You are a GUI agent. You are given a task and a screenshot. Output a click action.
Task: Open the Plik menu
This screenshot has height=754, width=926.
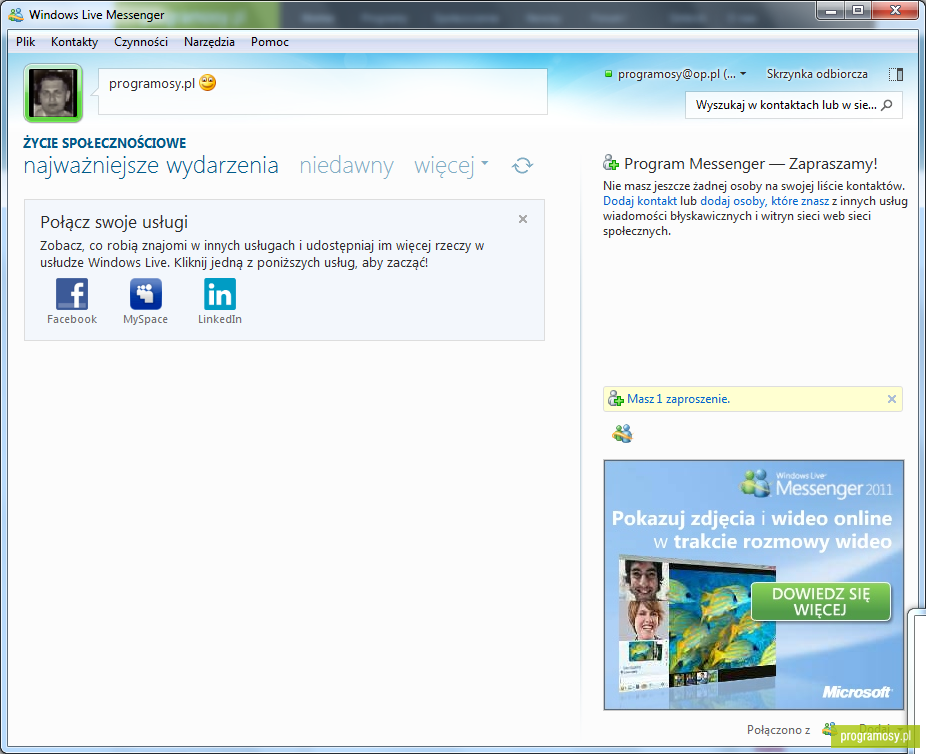pyautogui.click(x=25, y=42)
